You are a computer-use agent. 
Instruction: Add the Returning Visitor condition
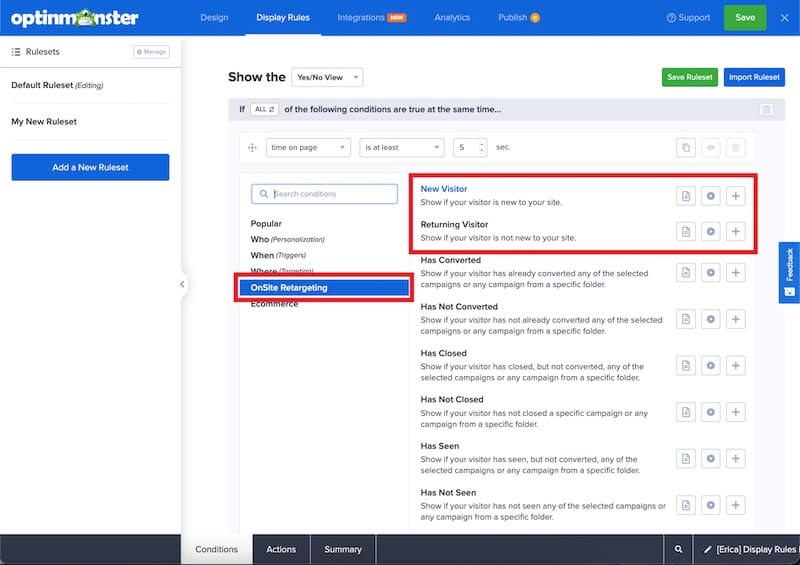(736, 232)
